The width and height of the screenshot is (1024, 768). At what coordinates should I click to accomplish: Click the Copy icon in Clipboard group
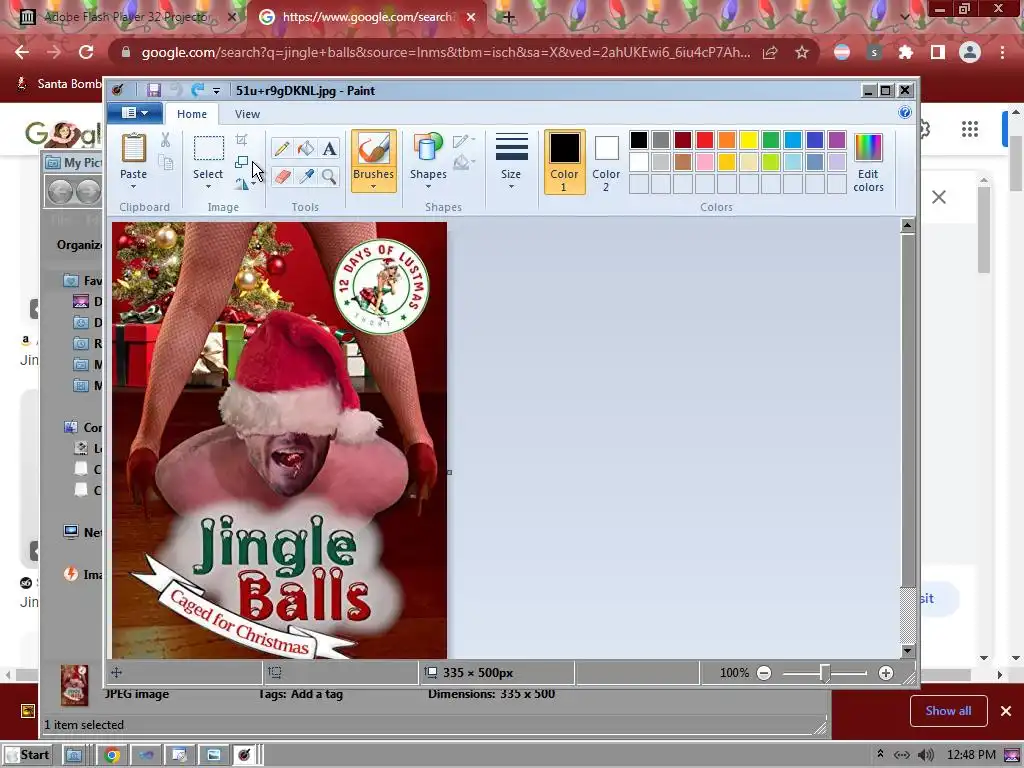pos(166,163)
